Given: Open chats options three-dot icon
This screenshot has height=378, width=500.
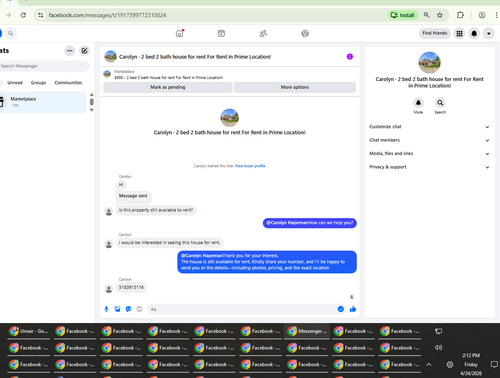Looking at the screenshot, I should point(69,51).
